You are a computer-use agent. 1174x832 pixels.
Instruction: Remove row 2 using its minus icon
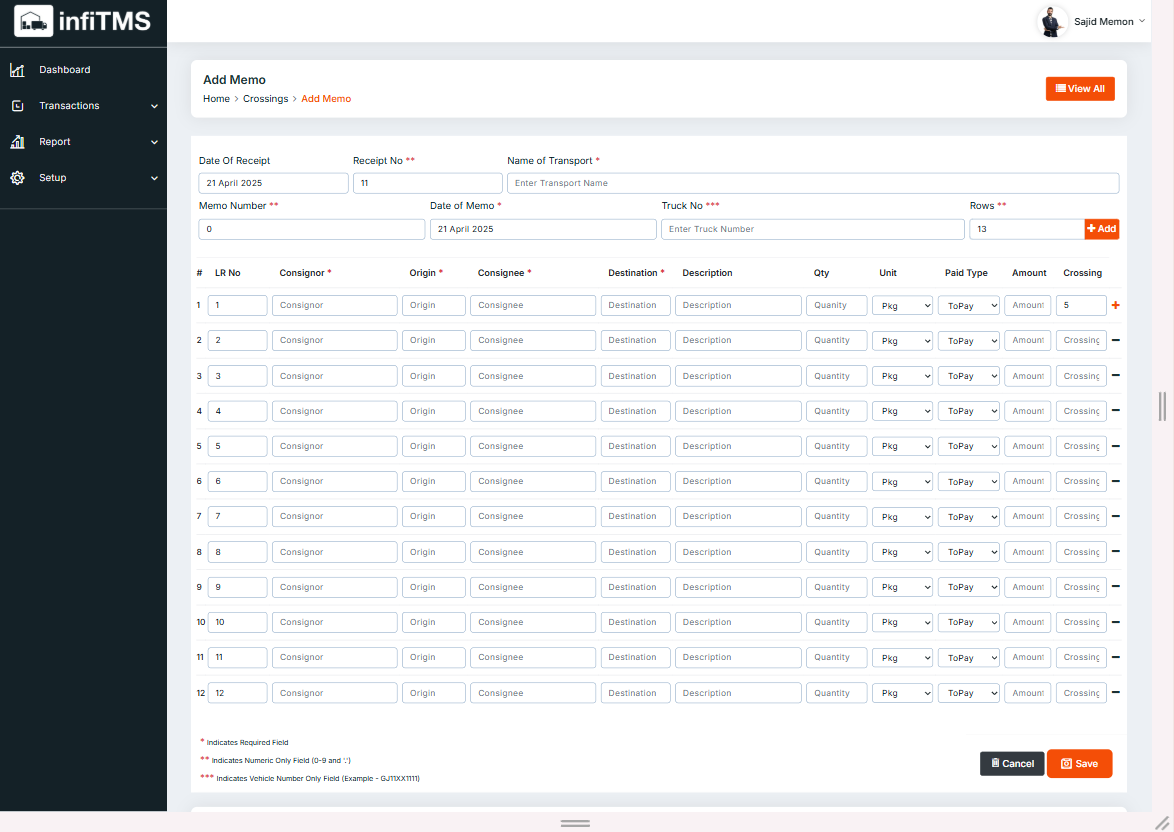(1115, 340)
